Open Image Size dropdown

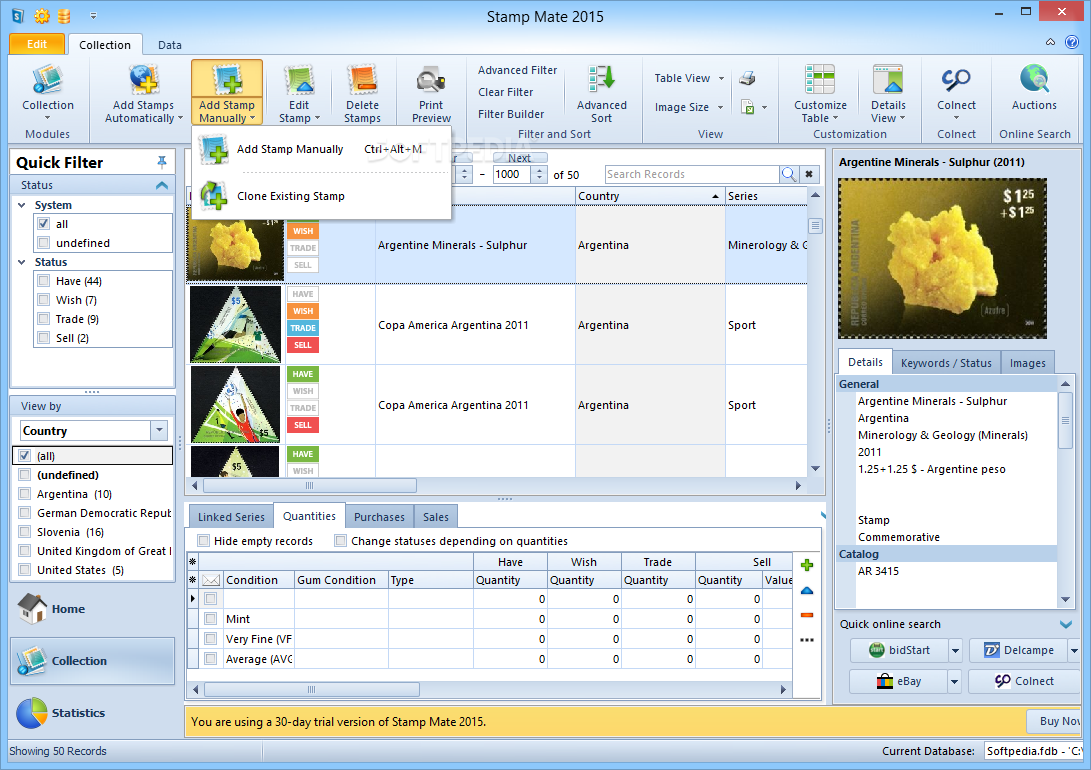689,107
